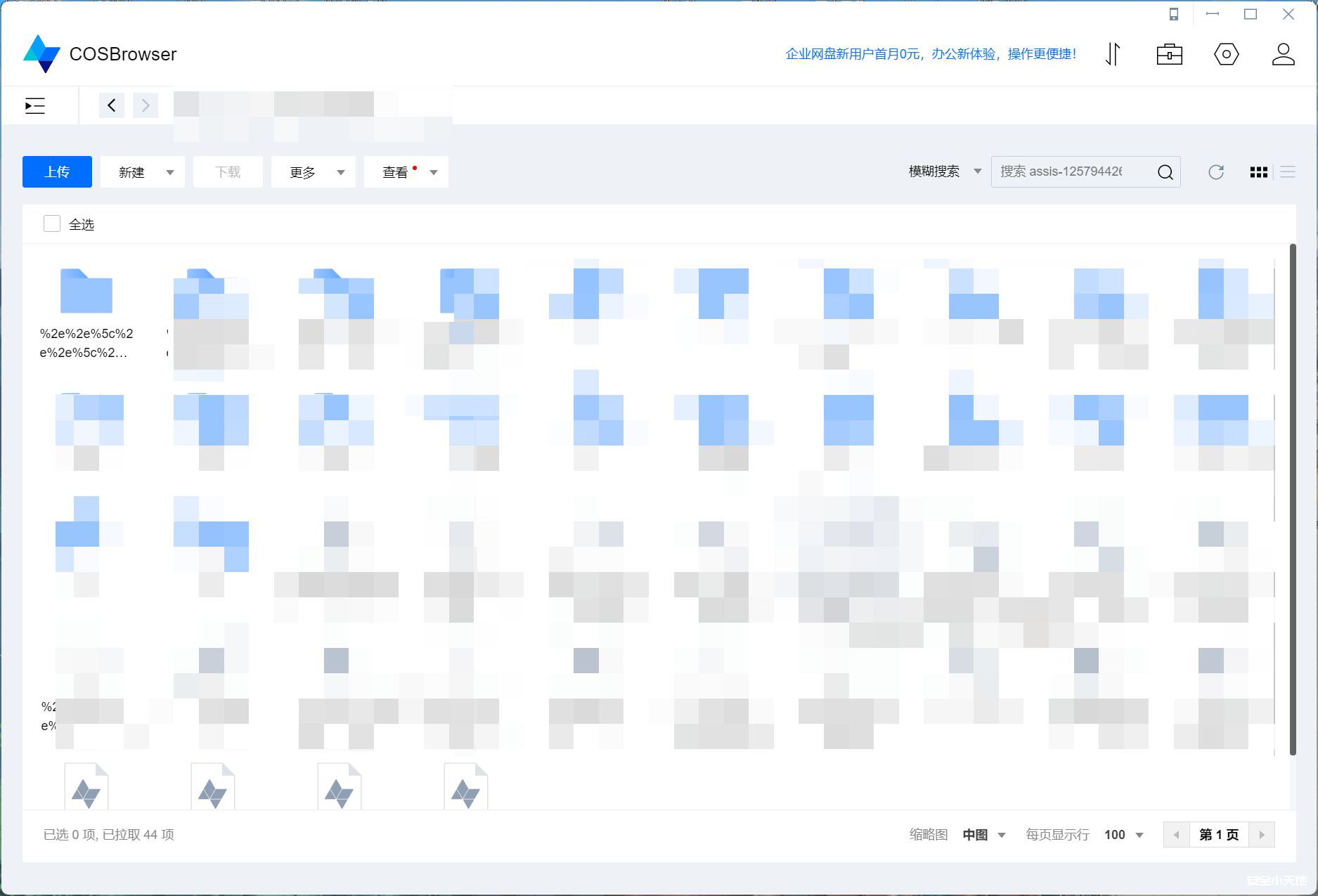Switch to grid view layout

[x=1259, y=171]
